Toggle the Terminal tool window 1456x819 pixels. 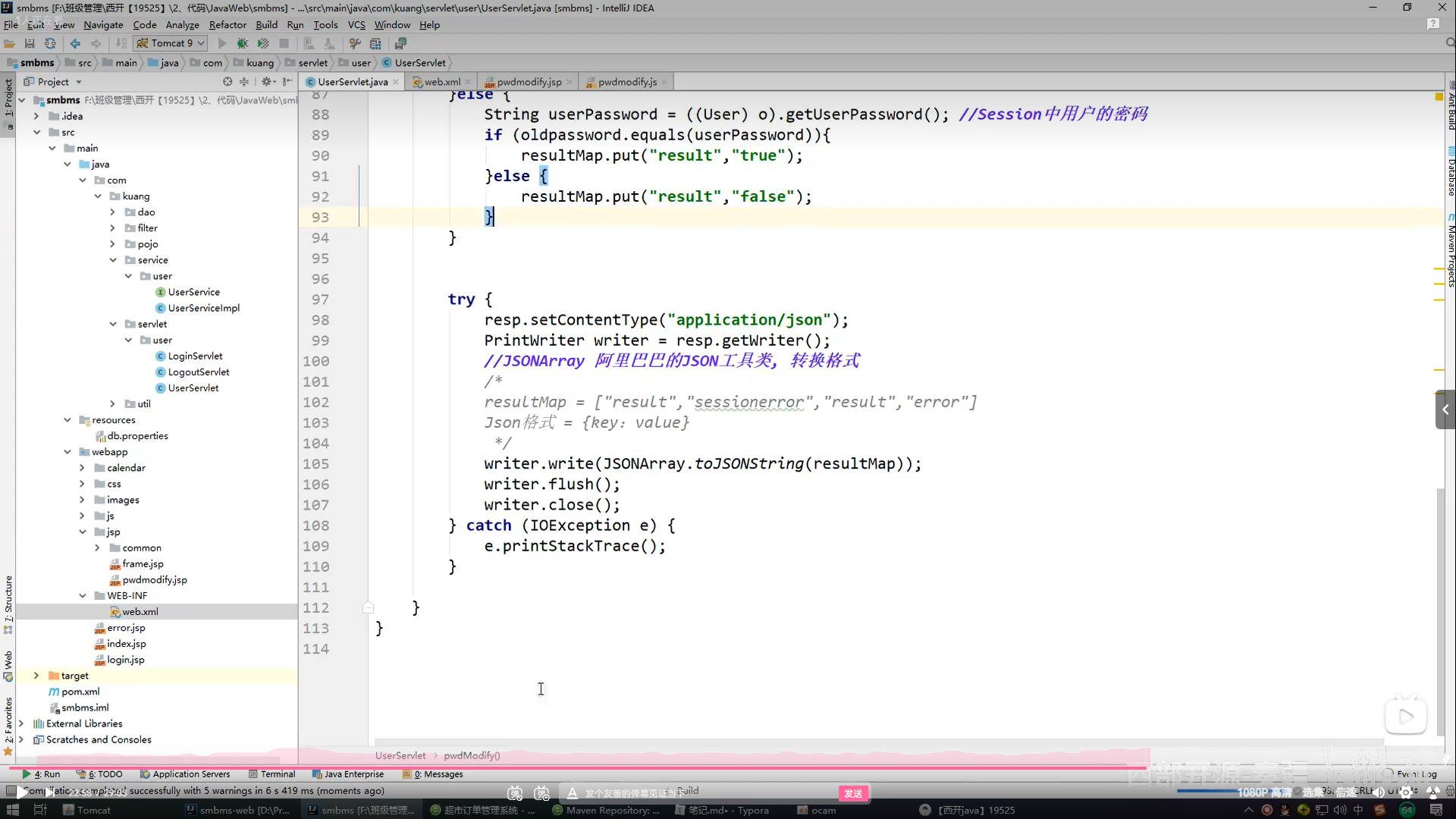pos(271,774)
